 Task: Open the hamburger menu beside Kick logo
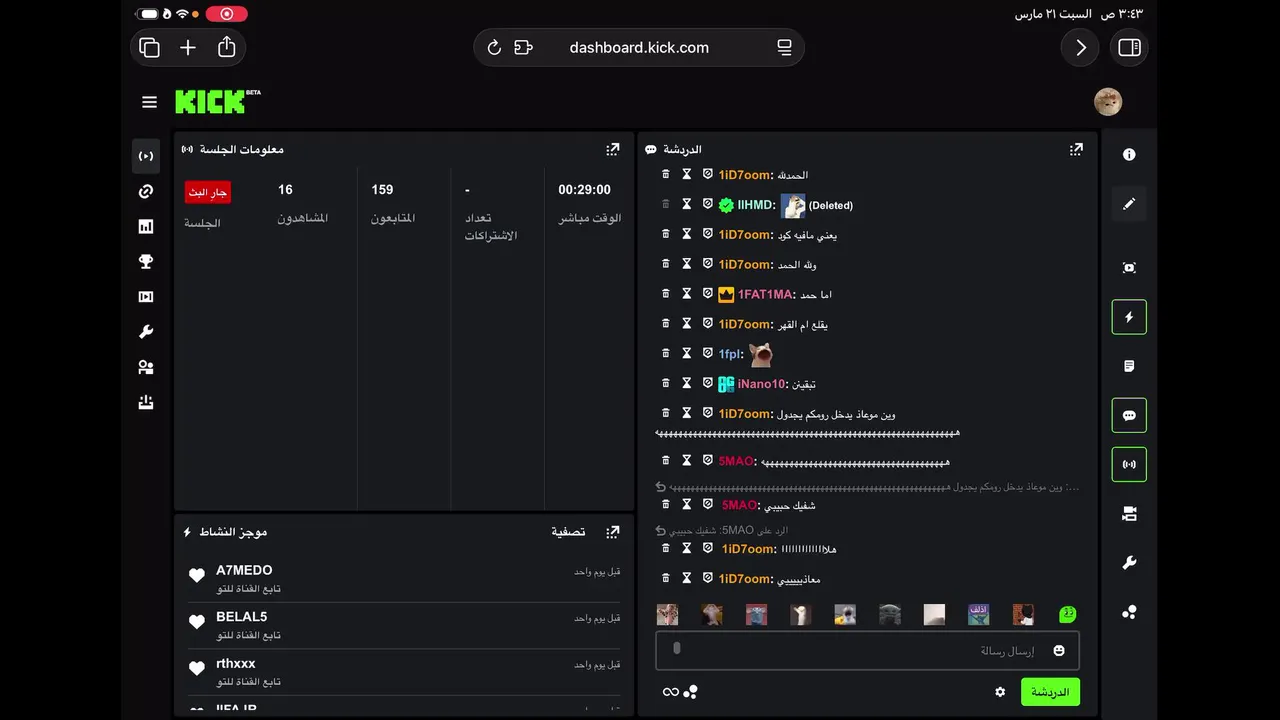click(149, 102)
